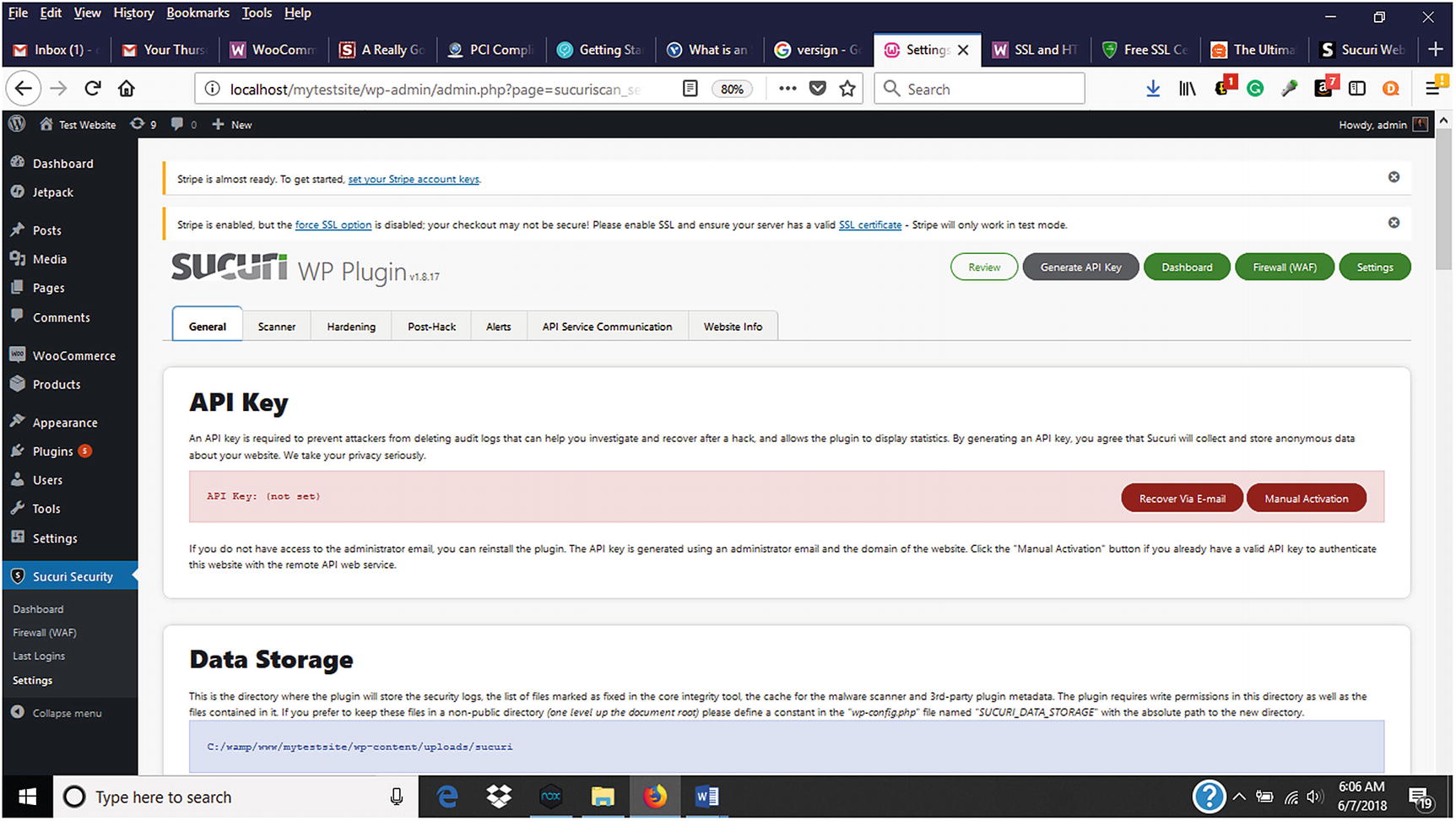Screen dimensions: 1456x821
Task: Switch to the PCI Compliance browser tab
Action: pyautogui.click(x=491, y=50)
